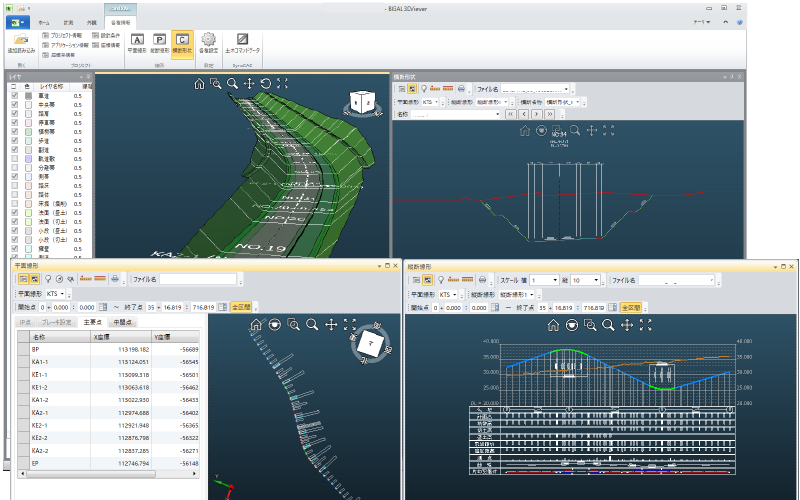This screenshot has height=500, width=800.
Task: Open 平面線形 KTS dropdown in 横断形状 panel
Action: (x=436, y=102)
